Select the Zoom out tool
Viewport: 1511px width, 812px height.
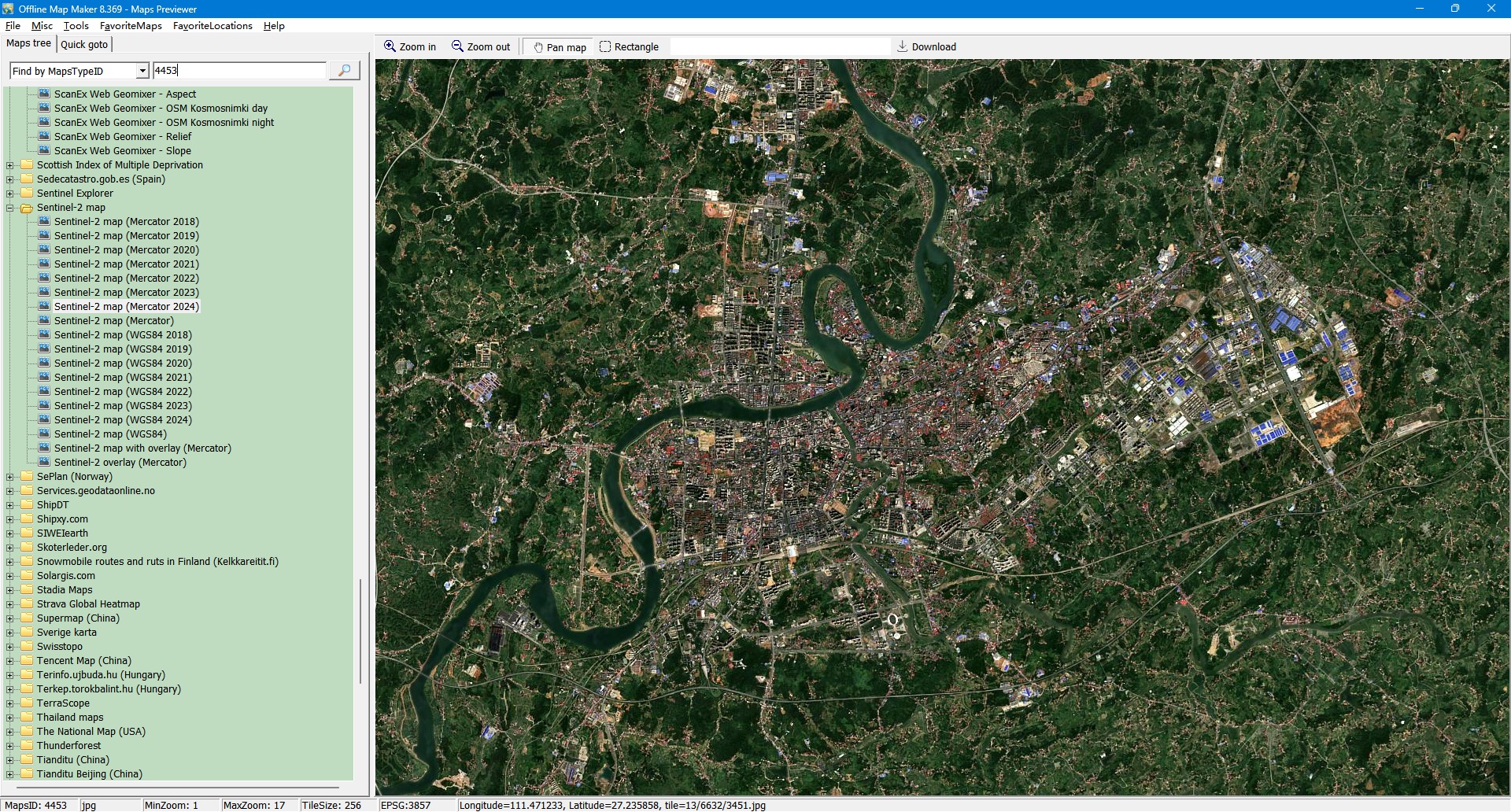480,47
